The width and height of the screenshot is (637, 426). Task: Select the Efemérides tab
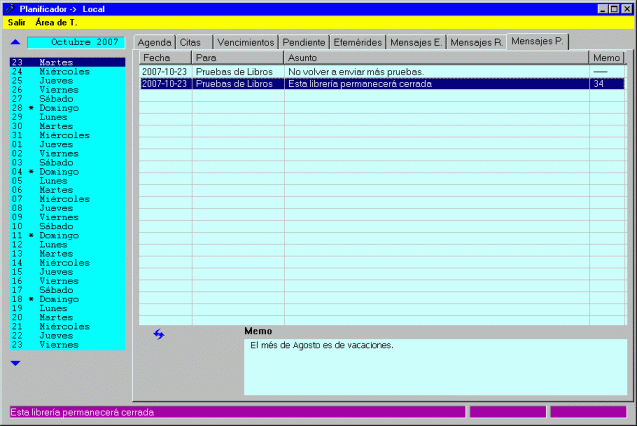357,43
